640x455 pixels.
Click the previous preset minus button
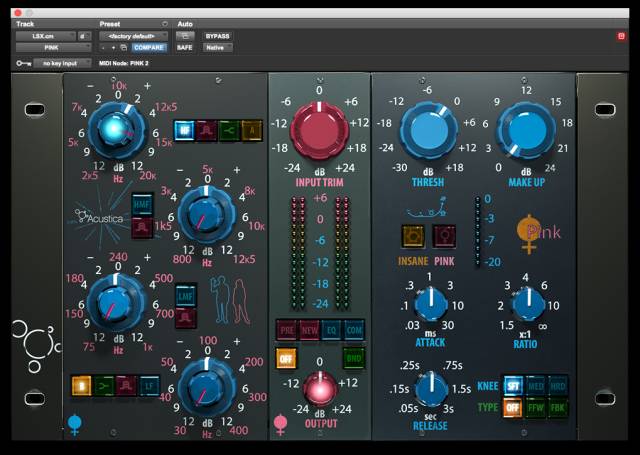[x=103, y=48]
